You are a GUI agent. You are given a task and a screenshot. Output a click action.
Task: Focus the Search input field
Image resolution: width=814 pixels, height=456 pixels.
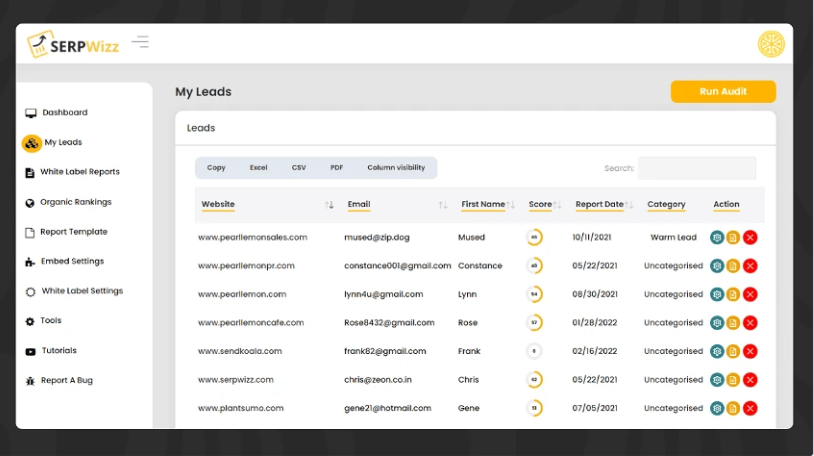[697, 168]
